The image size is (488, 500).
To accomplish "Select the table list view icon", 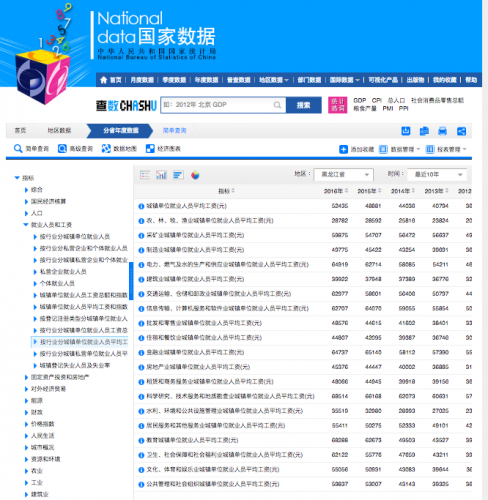I will (x=145, y=175).
